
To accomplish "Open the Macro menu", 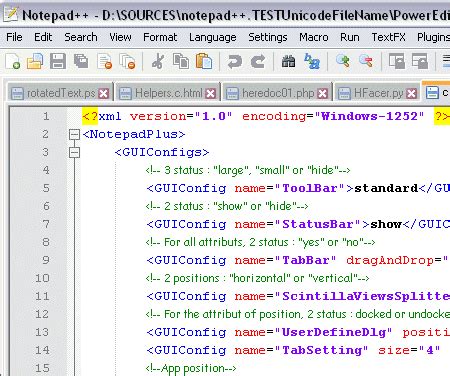I will click(314, 37).
